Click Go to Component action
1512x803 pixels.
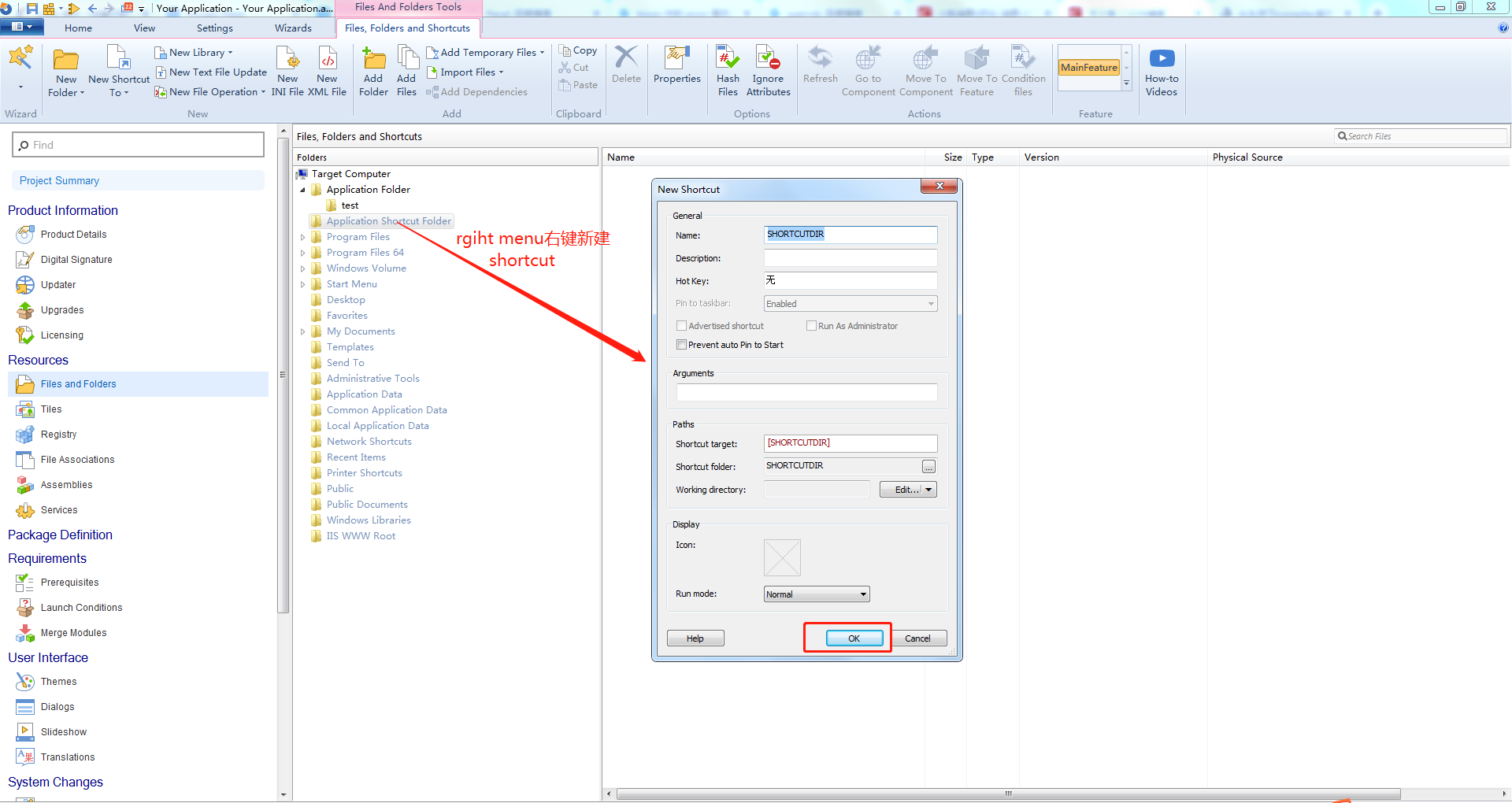pos(868,70)
